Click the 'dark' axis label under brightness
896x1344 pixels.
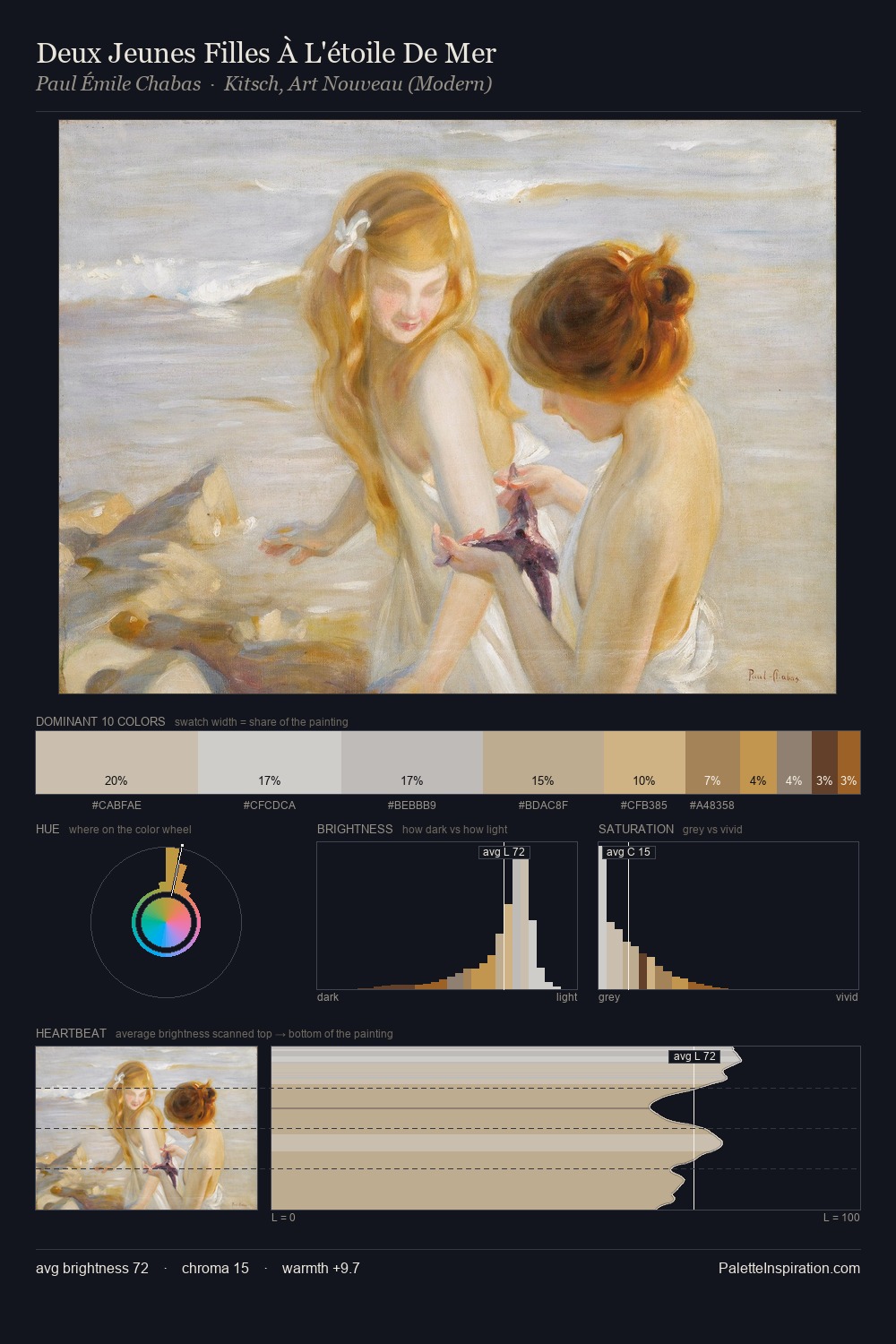point(328,997)
